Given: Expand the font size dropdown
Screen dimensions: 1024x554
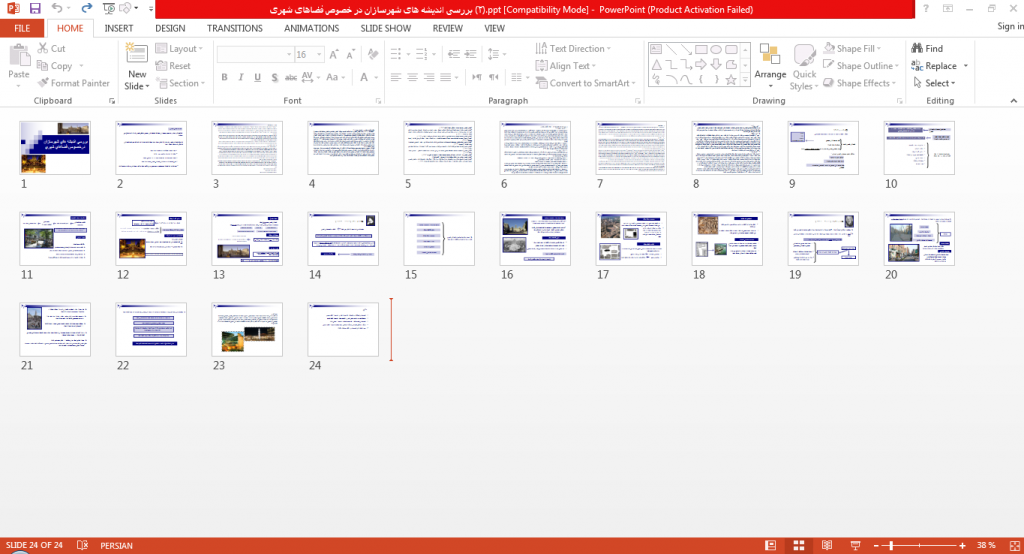Looking at the screenshot, I should click(x=319, y=54).
